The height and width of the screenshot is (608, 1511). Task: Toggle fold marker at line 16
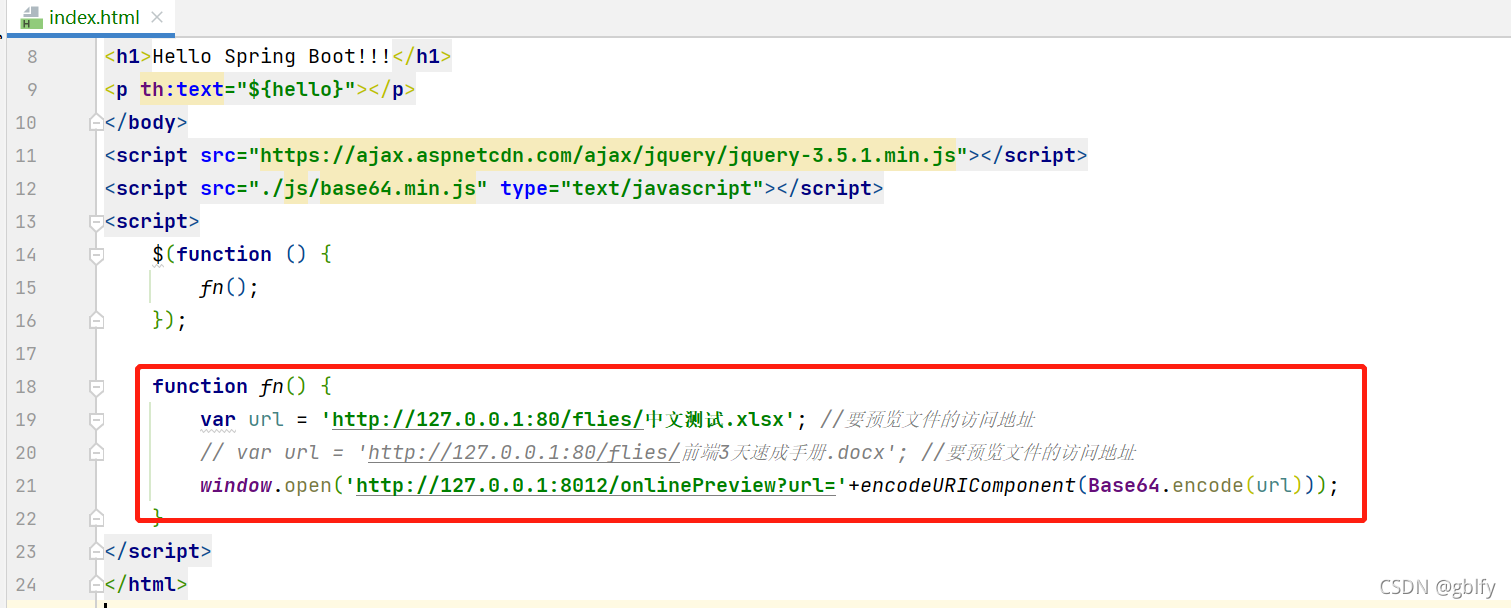[96, 321]
